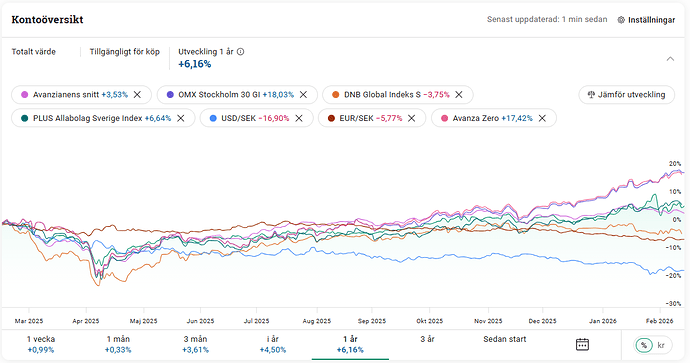Remove PLUS Allabolag Sverige Index comparison
The height and width of the screenshot is (363, 690).
pyautogui.click(x=180, y=118)
